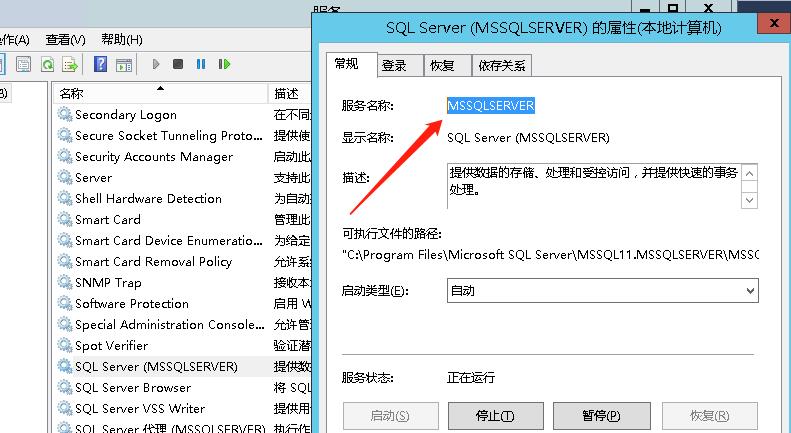Click the 描述 column header in services list
Screen dimensions: 791x433
[290, 93]
